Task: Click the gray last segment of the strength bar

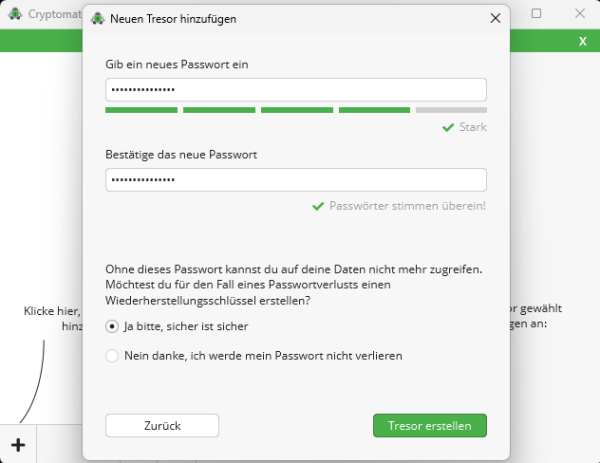Action: click(x=451, y=110)
